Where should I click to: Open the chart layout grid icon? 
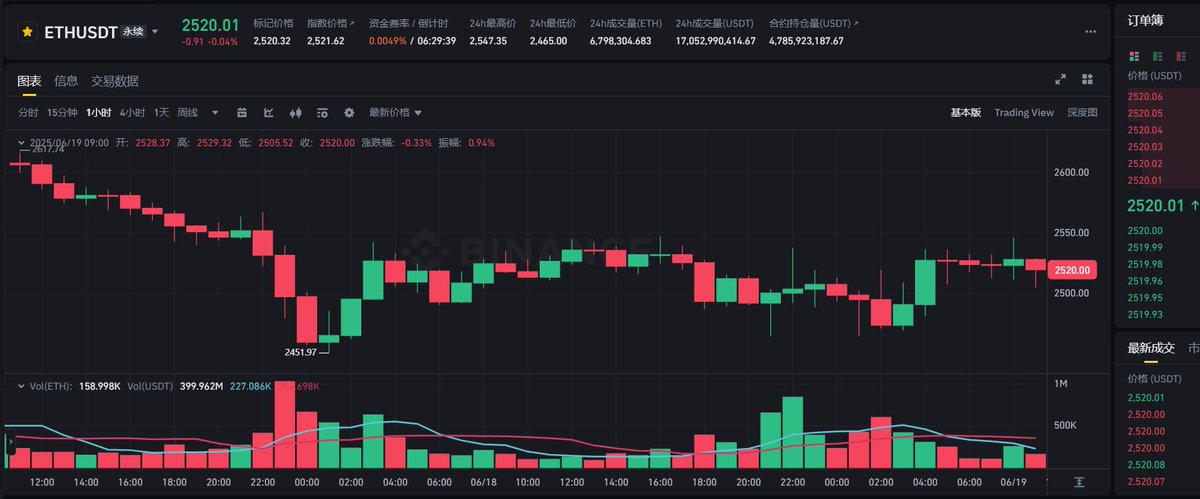click(1088, 80)
